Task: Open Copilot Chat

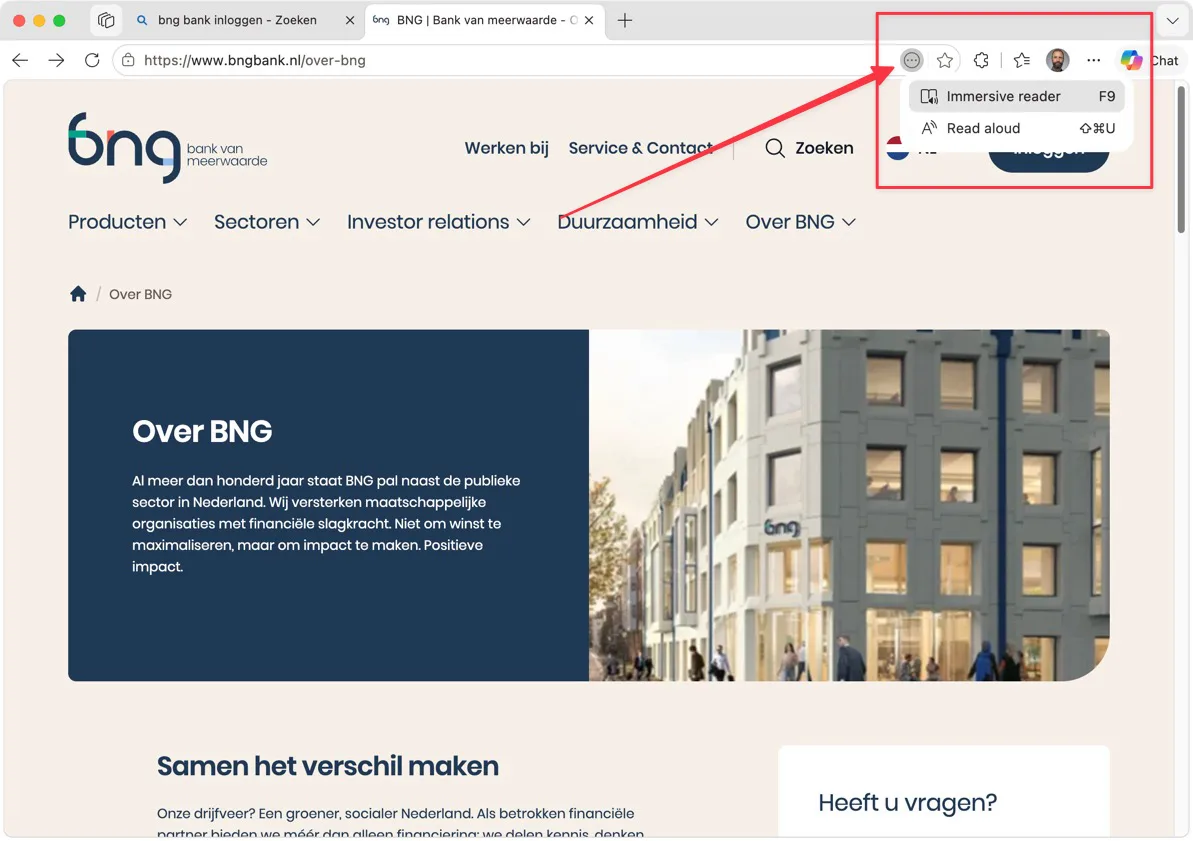Action: pos(1149,60)
